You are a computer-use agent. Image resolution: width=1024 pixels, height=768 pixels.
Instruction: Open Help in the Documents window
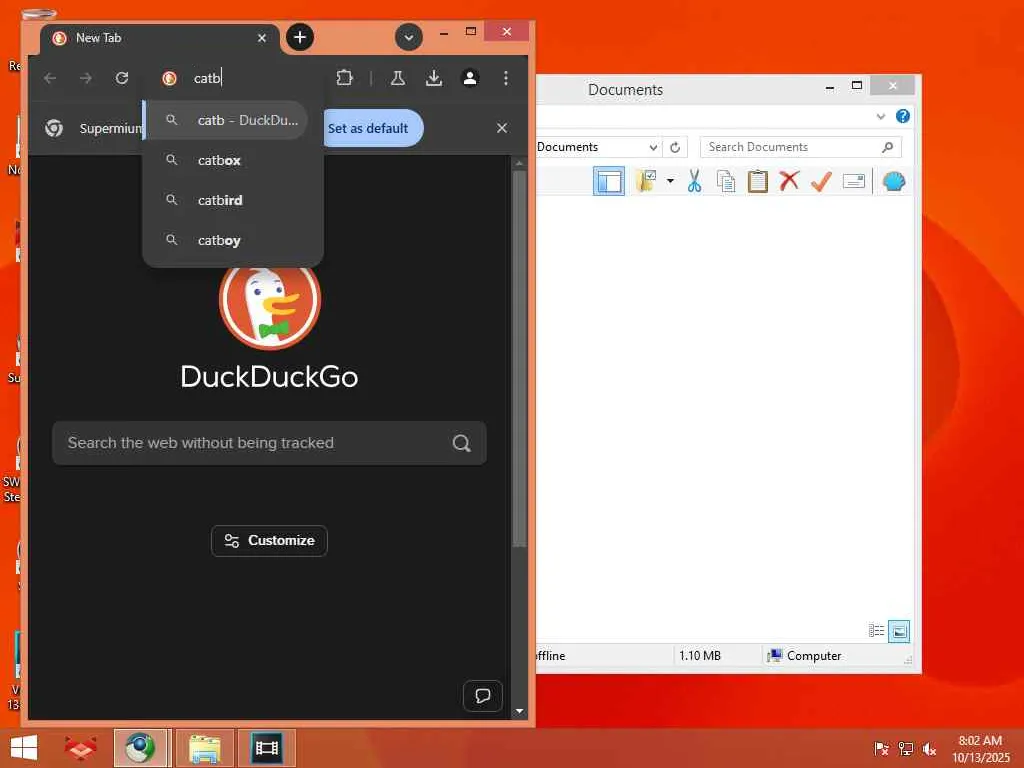click(903, 116)
